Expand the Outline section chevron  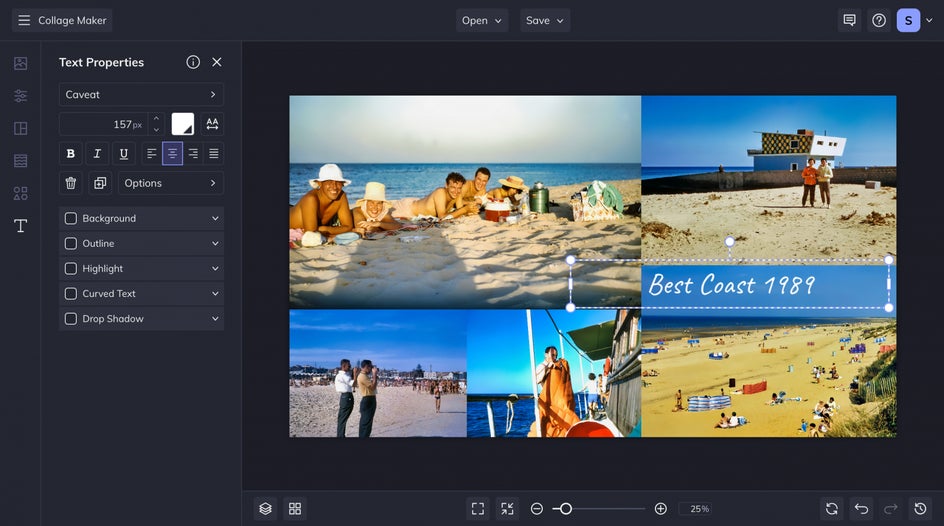215,244
